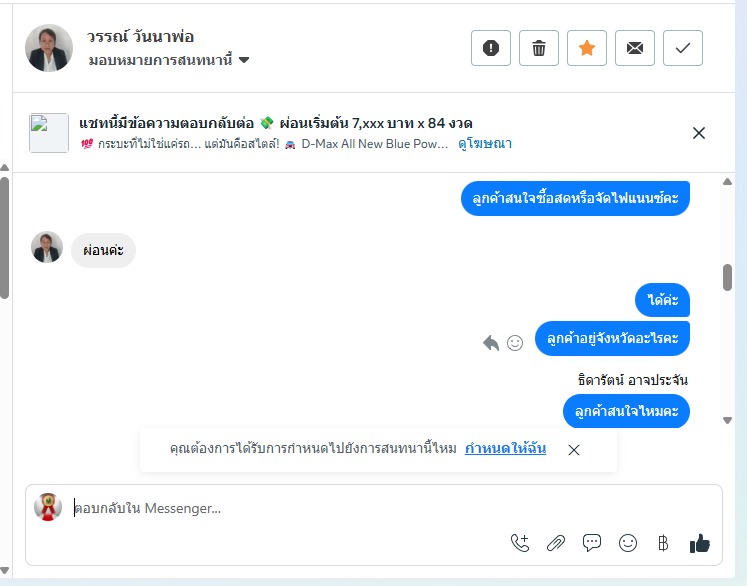Toggle the orange star follow-up flag
Image resolution: width=747 pixels, height=586 pixels.
[587, 48]
